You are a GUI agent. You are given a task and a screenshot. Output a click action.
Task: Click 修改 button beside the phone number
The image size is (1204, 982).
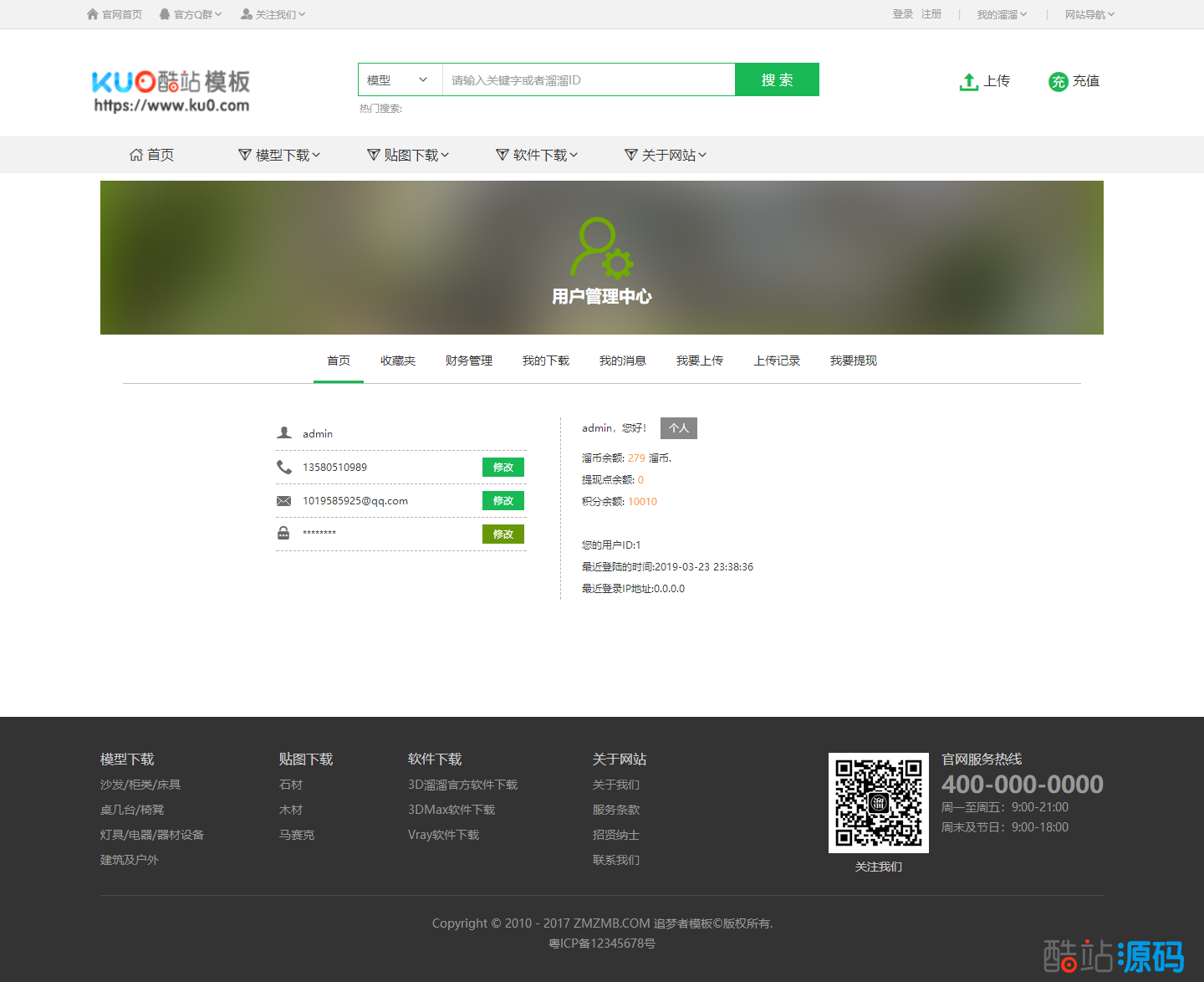(503, 468)
